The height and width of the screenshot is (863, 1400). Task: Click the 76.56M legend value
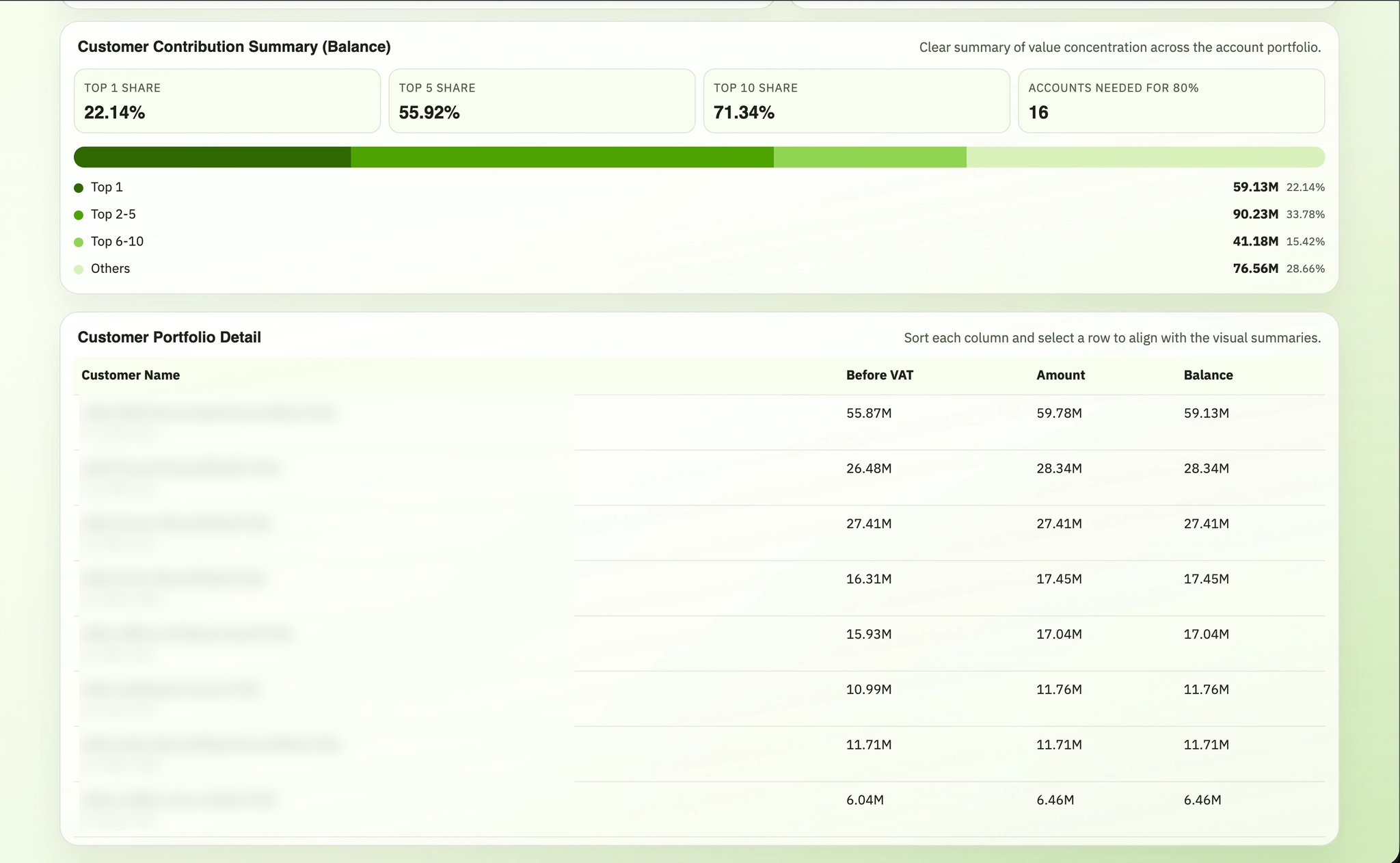[1256, 269]
